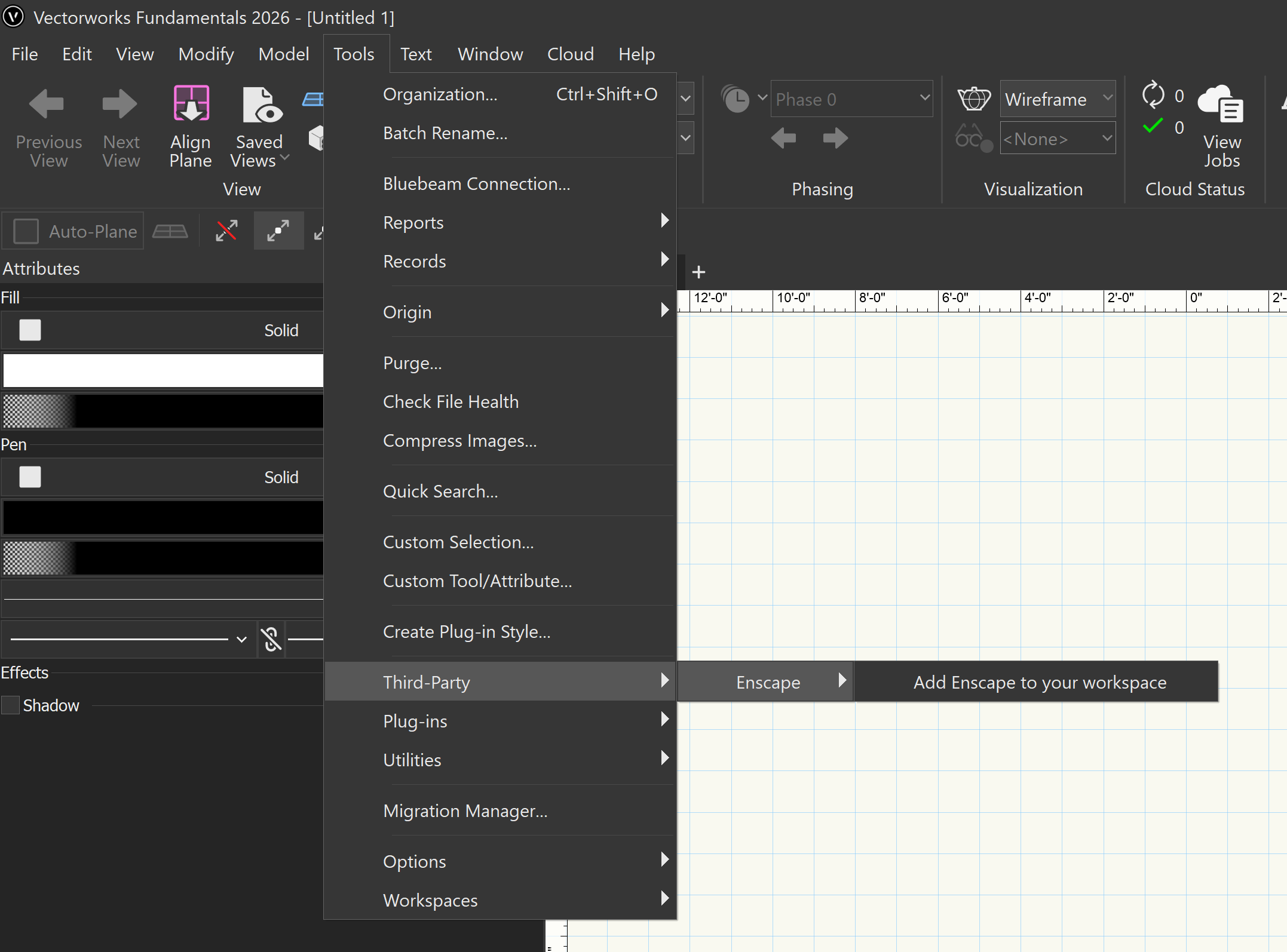This screenshot has width=1287, height=952.
Task: Select Compress Images... entry
Action: pyautogui.click(x=500, y=440)
